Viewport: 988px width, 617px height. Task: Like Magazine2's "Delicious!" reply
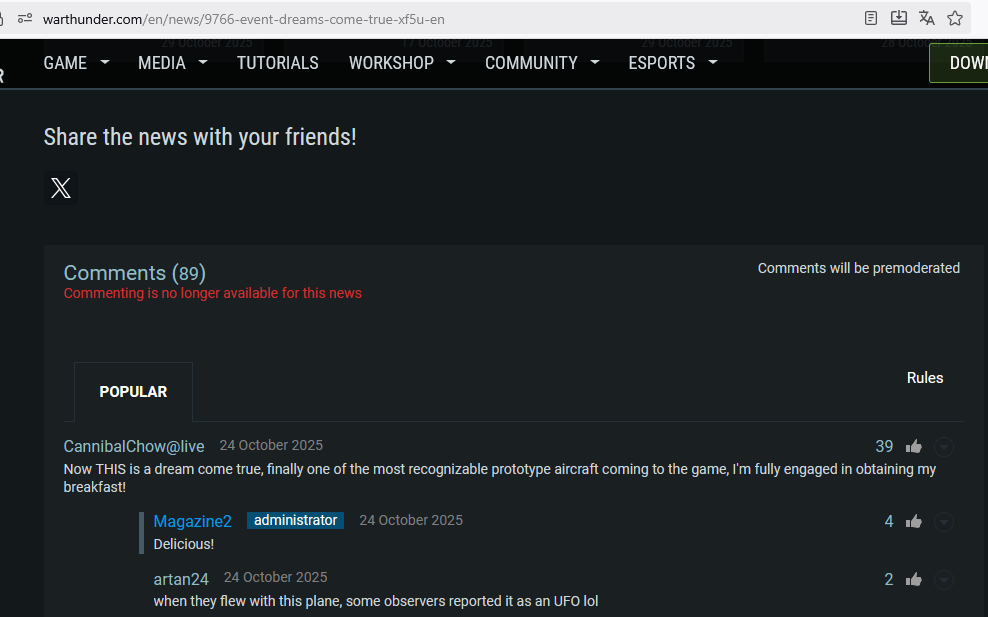[914, 522]
